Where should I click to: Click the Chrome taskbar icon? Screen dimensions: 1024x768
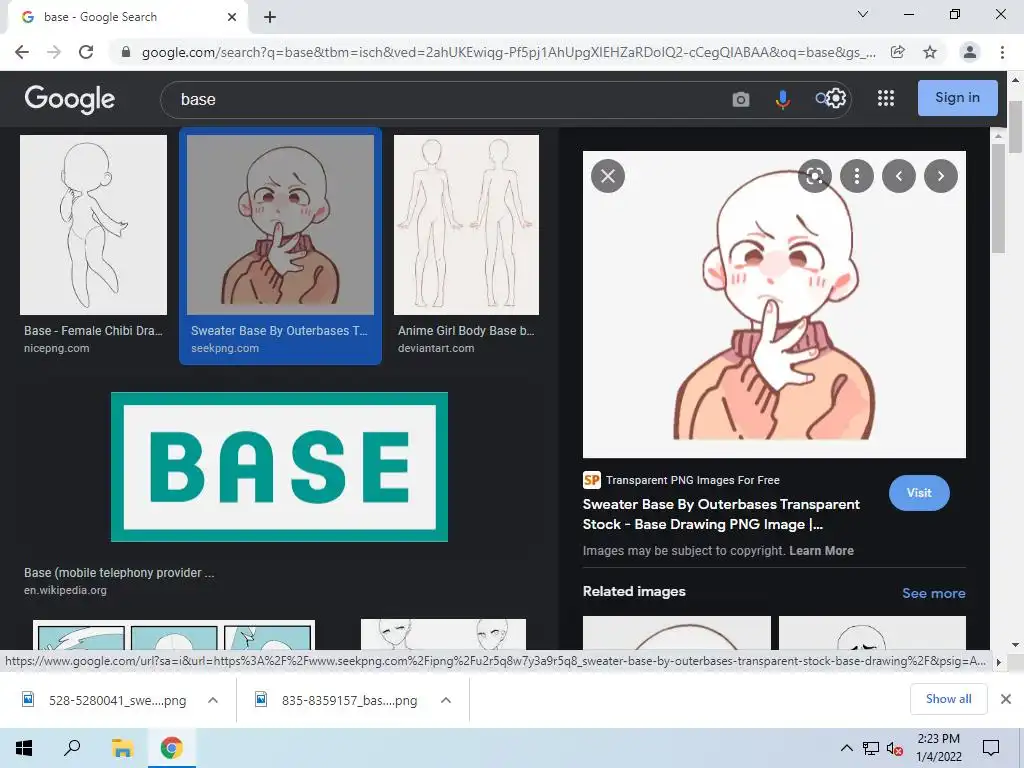172,748
